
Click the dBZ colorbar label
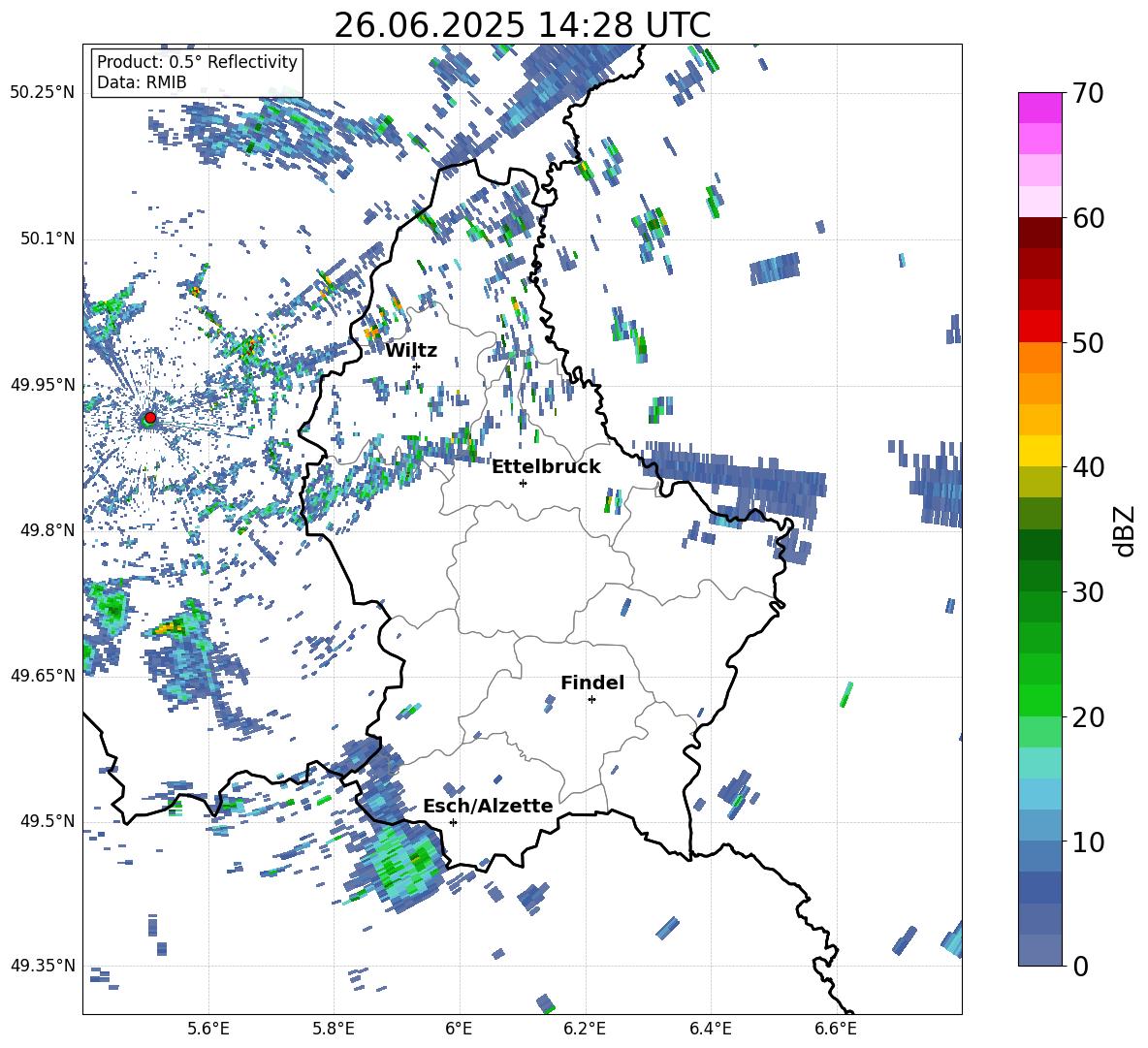pyautogui.click(x=1126, y=530)
